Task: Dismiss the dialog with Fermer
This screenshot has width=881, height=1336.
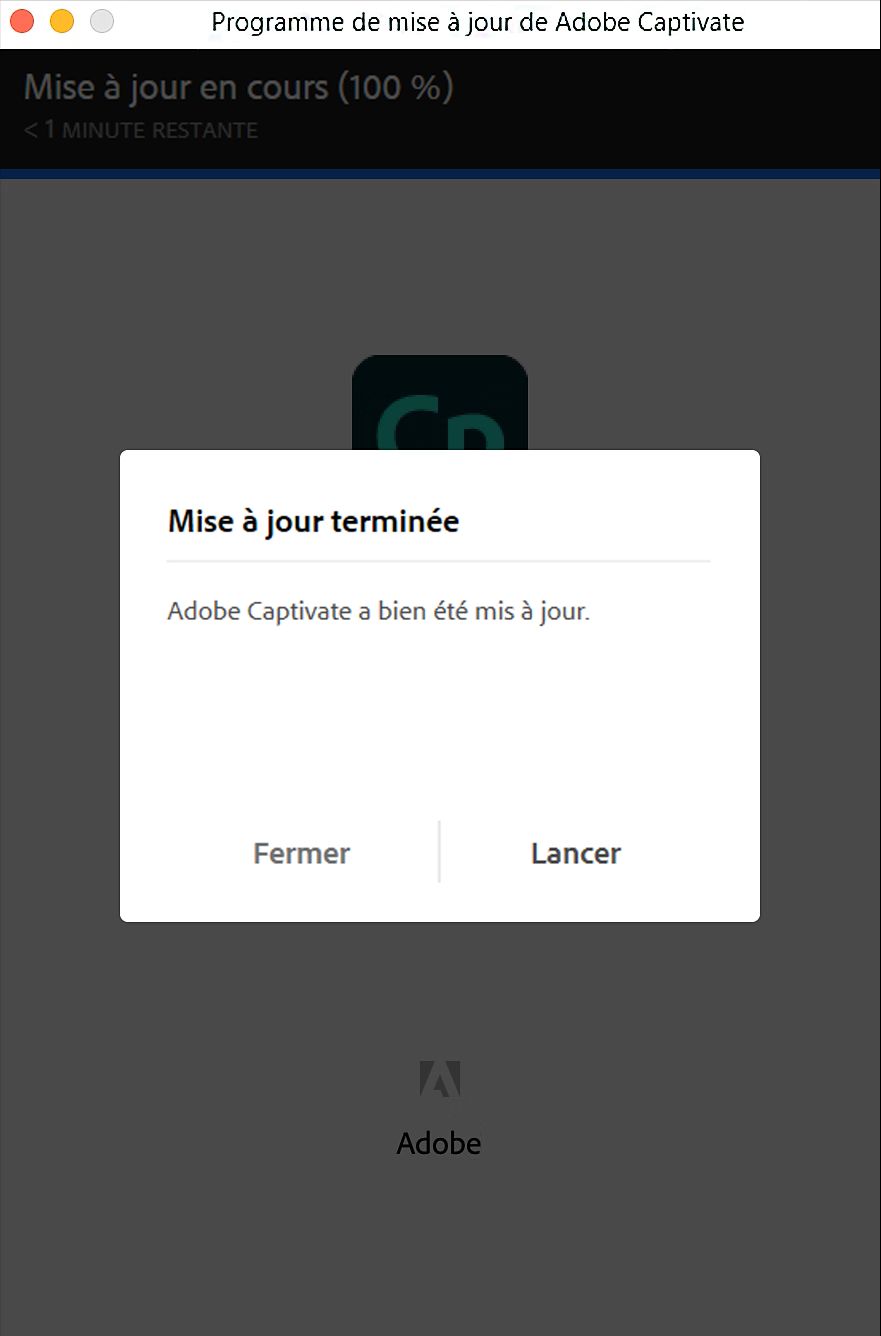Action: pos(302,853)
